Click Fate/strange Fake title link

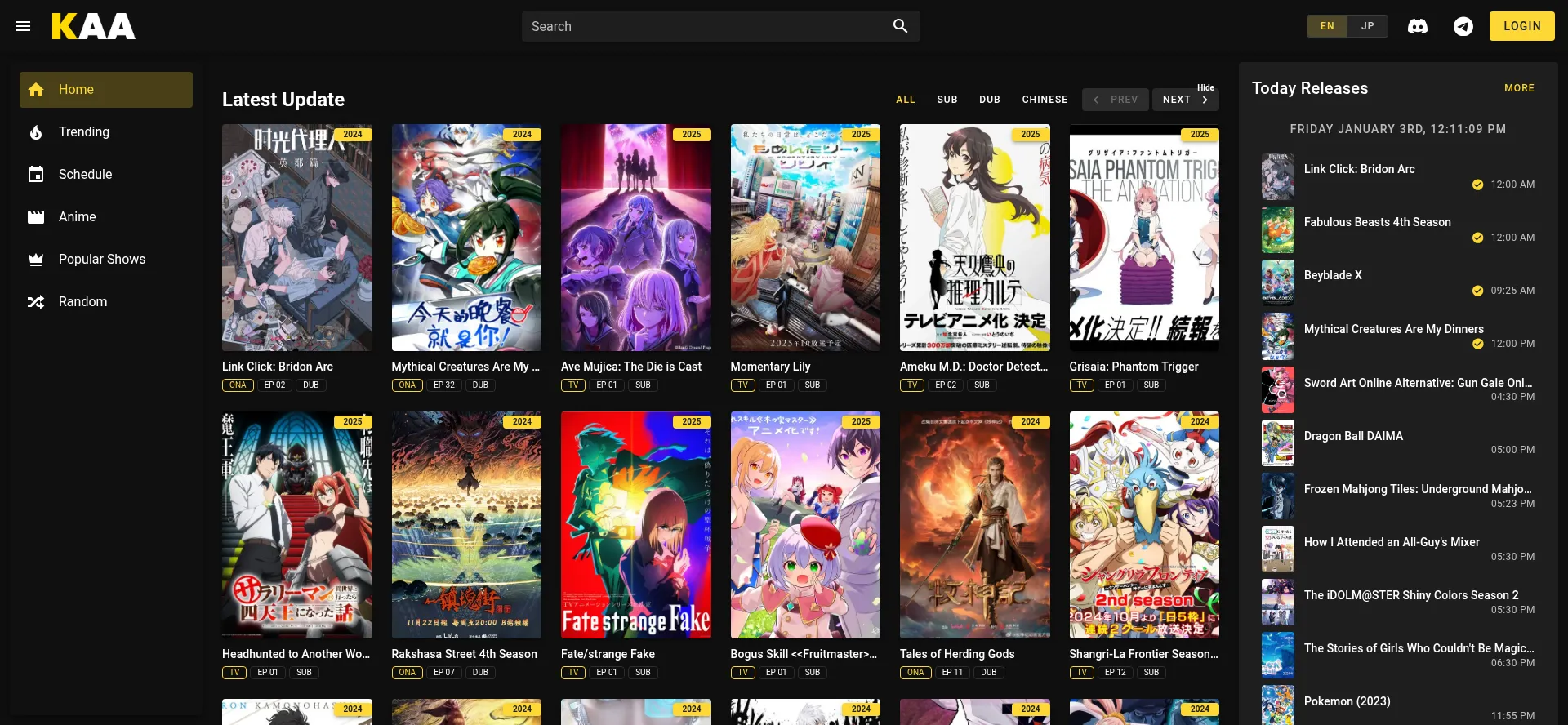(x=608, y=654)
